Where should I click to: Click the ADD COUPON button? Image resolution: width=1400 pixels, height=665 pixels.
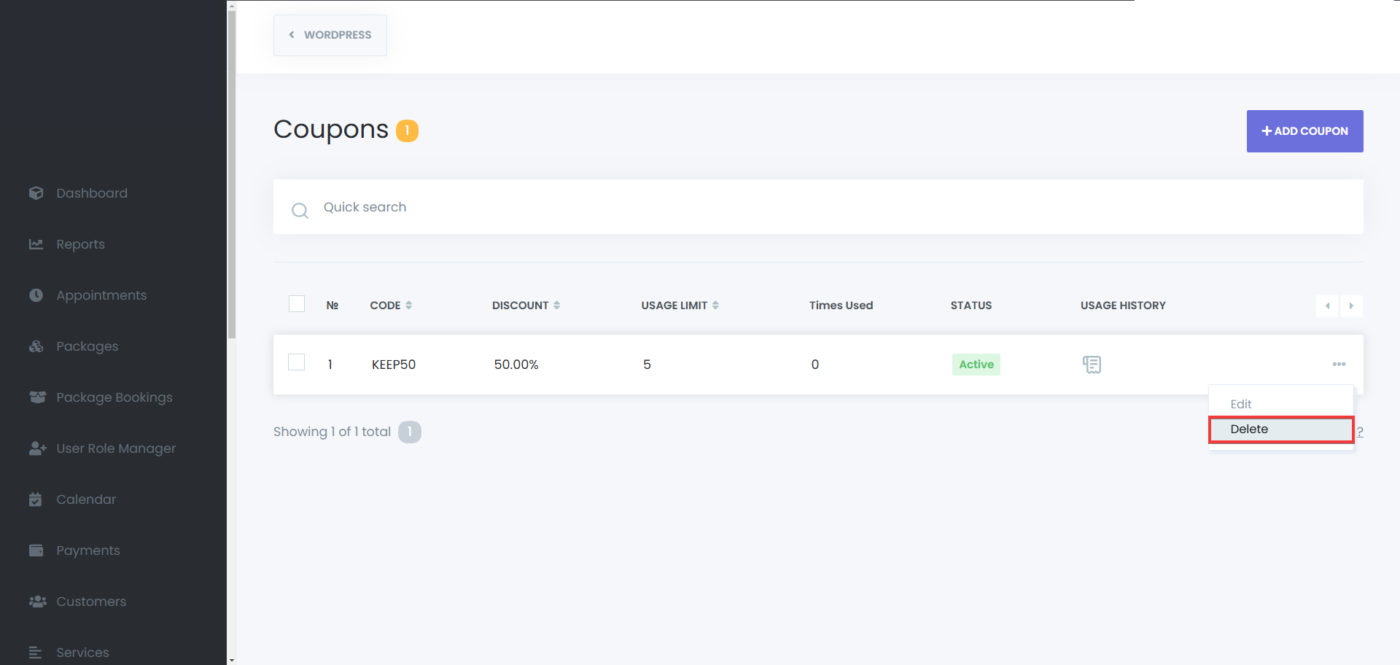(1304, 131)
